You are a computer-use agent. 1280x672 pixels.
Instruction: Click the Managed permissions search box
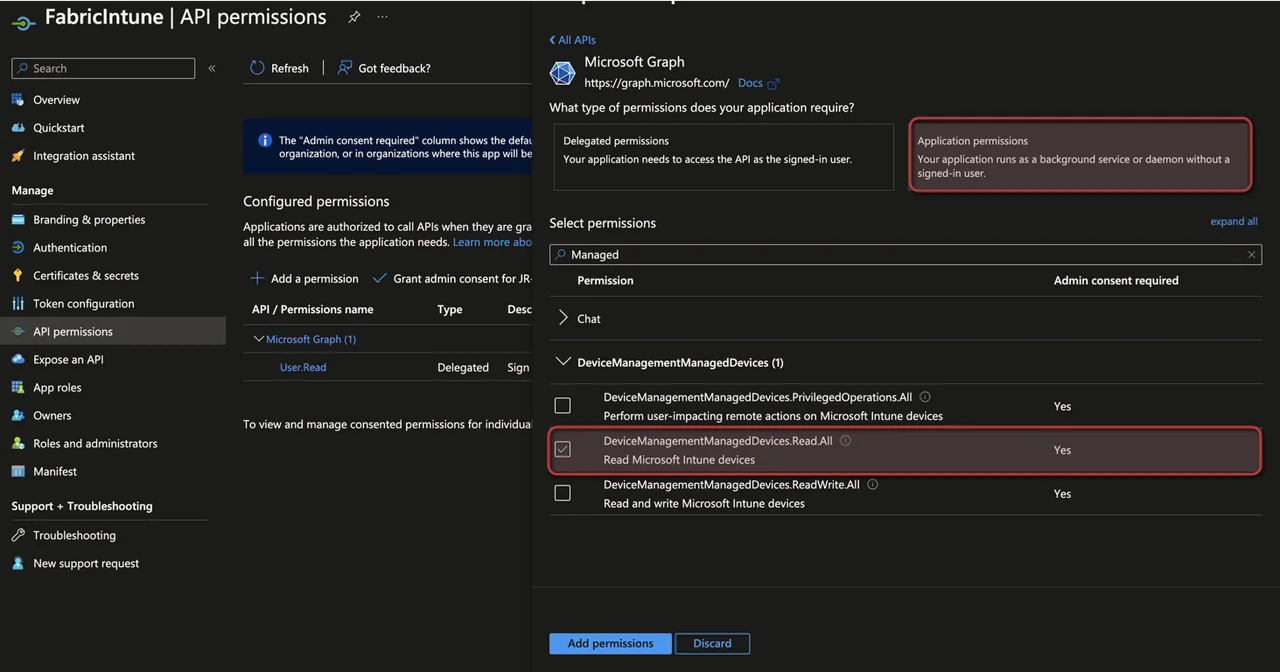[x=905, y=255]
